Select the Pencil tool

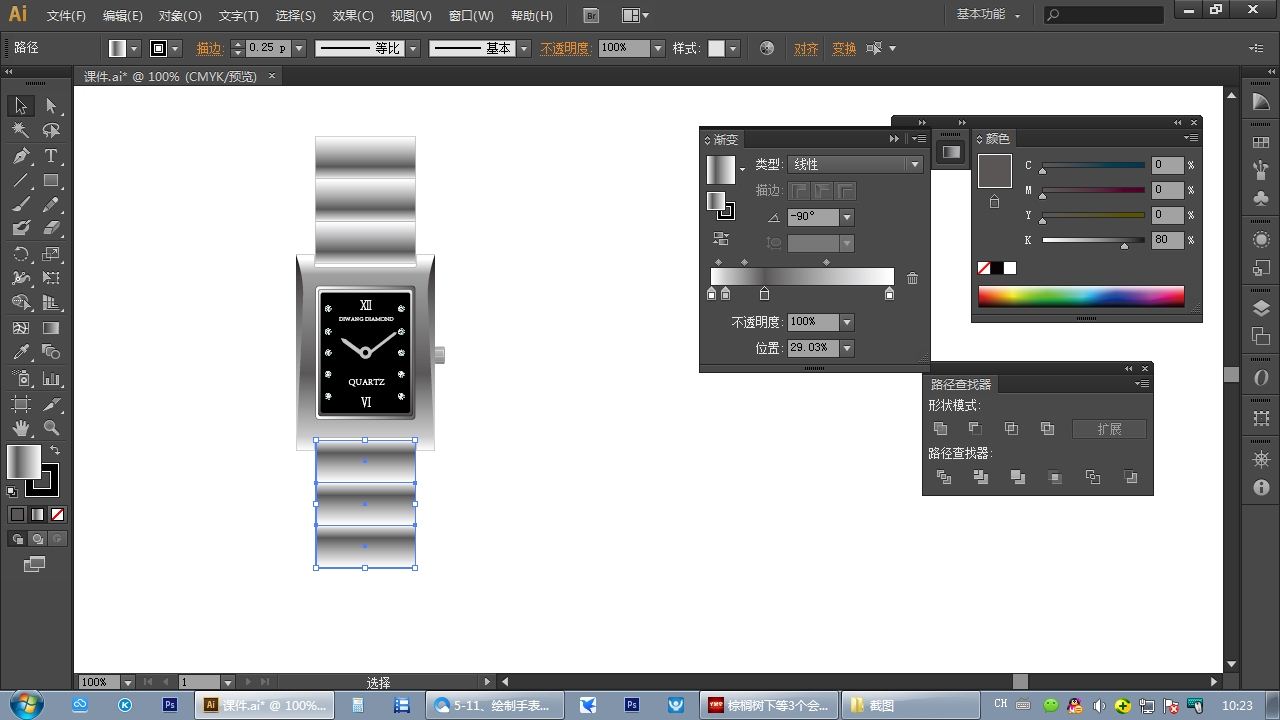(x=51, y=205)
